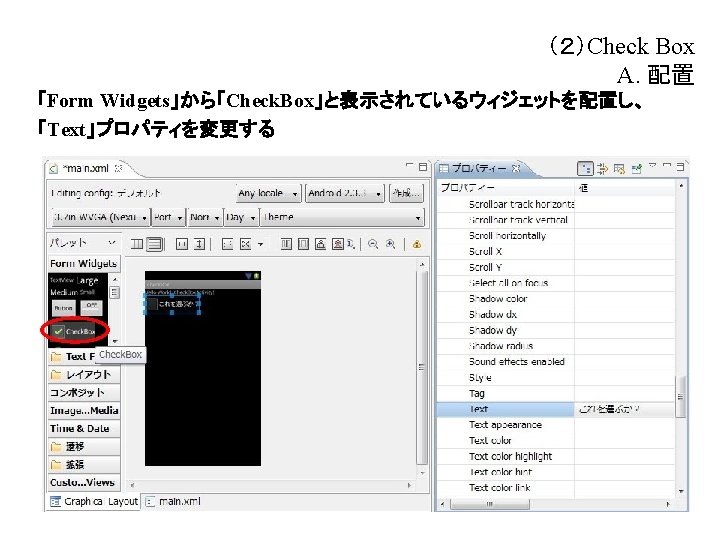This screenshot has height=540, width=720.
Task: Open the Android 2.3.3 target dropdown
Action: click(x=345, y=193)
